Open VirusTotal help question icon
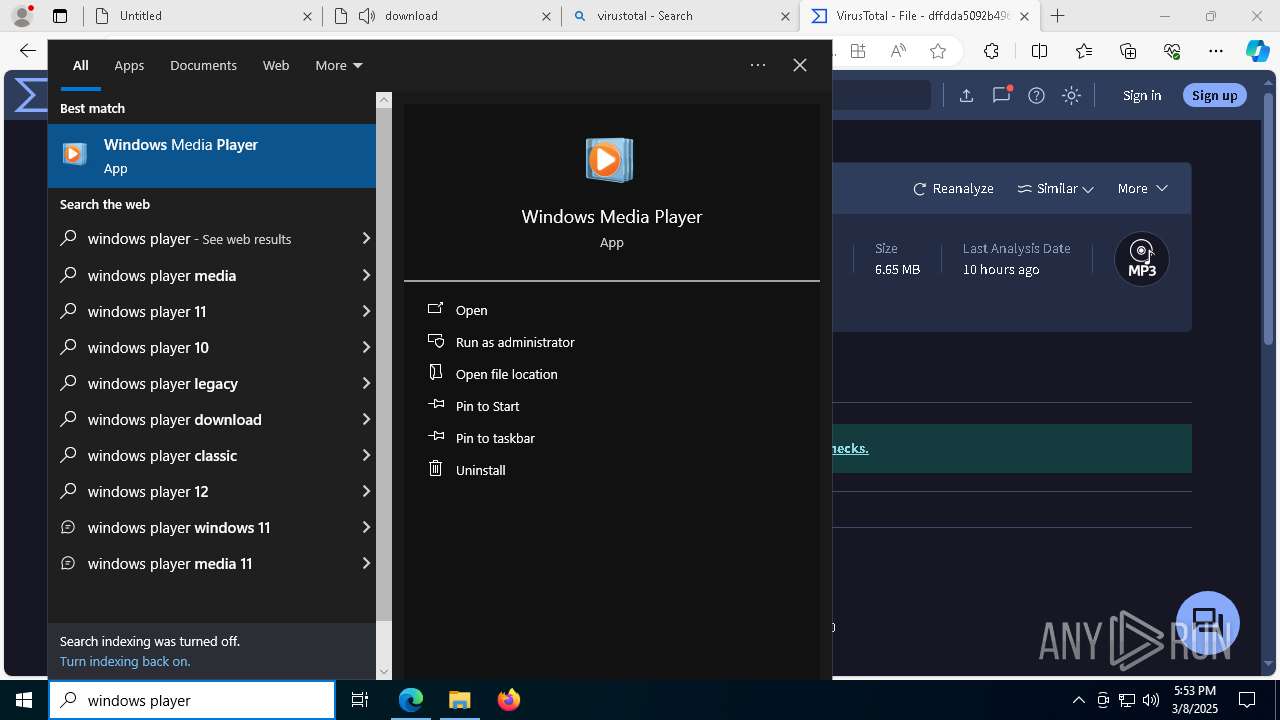The height and width of the screenshot is (720, 1280). point(1036,95)
